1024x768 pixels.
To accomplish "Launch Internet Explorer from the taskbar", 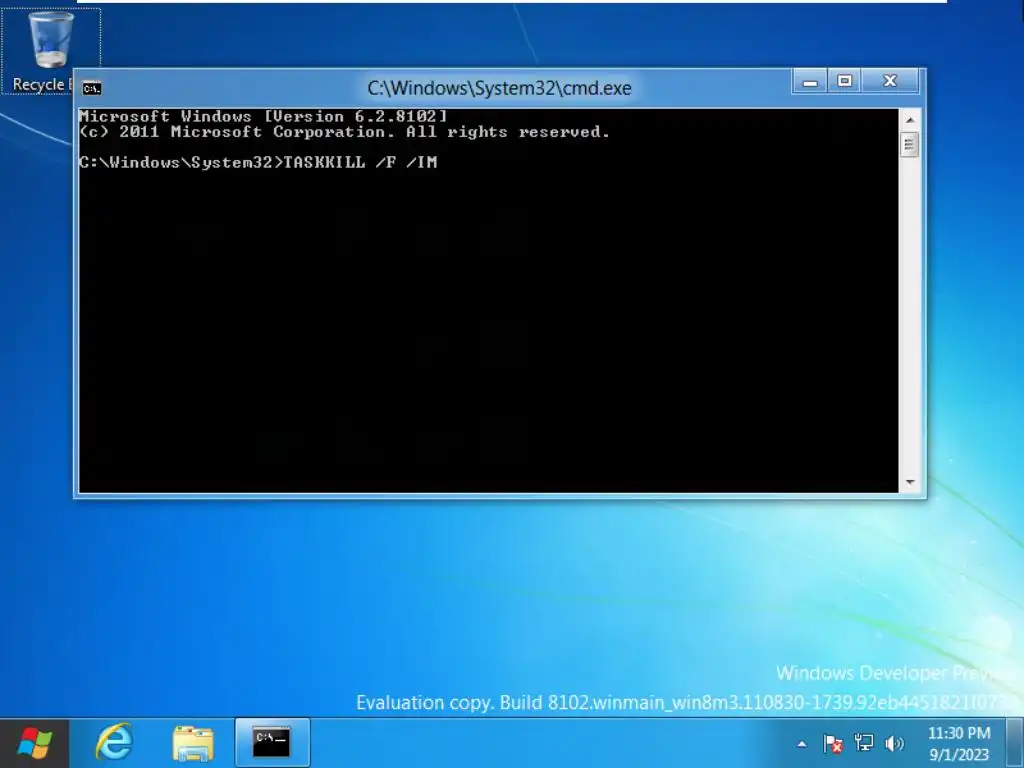I will [x=114, y=743].
